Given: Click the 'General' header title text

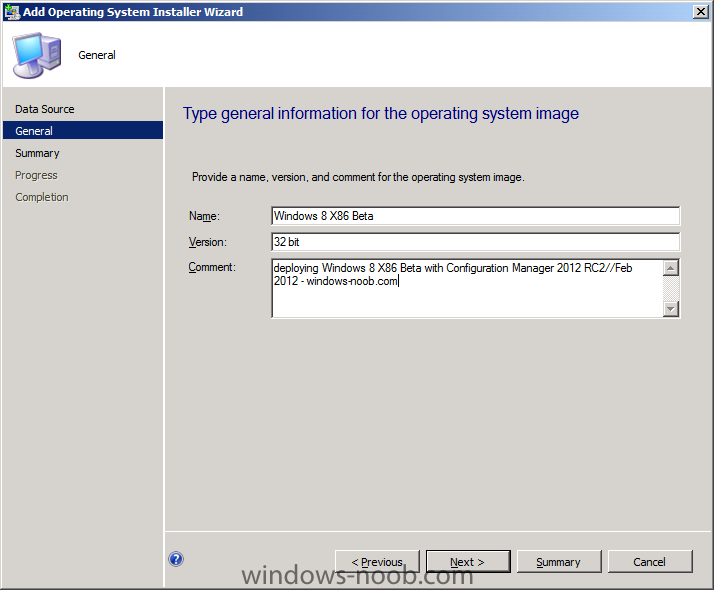Looking at the screenshot, I should point(97,55).
